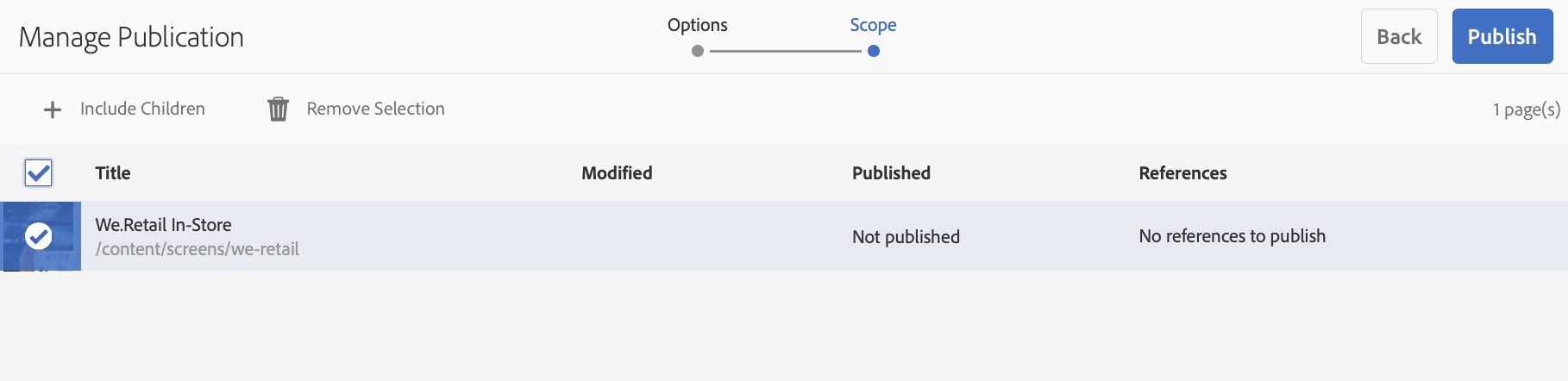Click the Back button

click(1398, 36)
